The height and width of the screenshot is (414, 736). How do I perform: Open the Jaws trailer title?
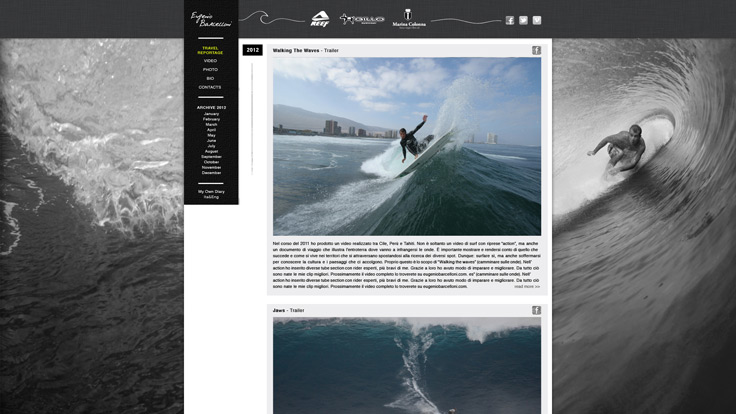(x=288, y=310)
